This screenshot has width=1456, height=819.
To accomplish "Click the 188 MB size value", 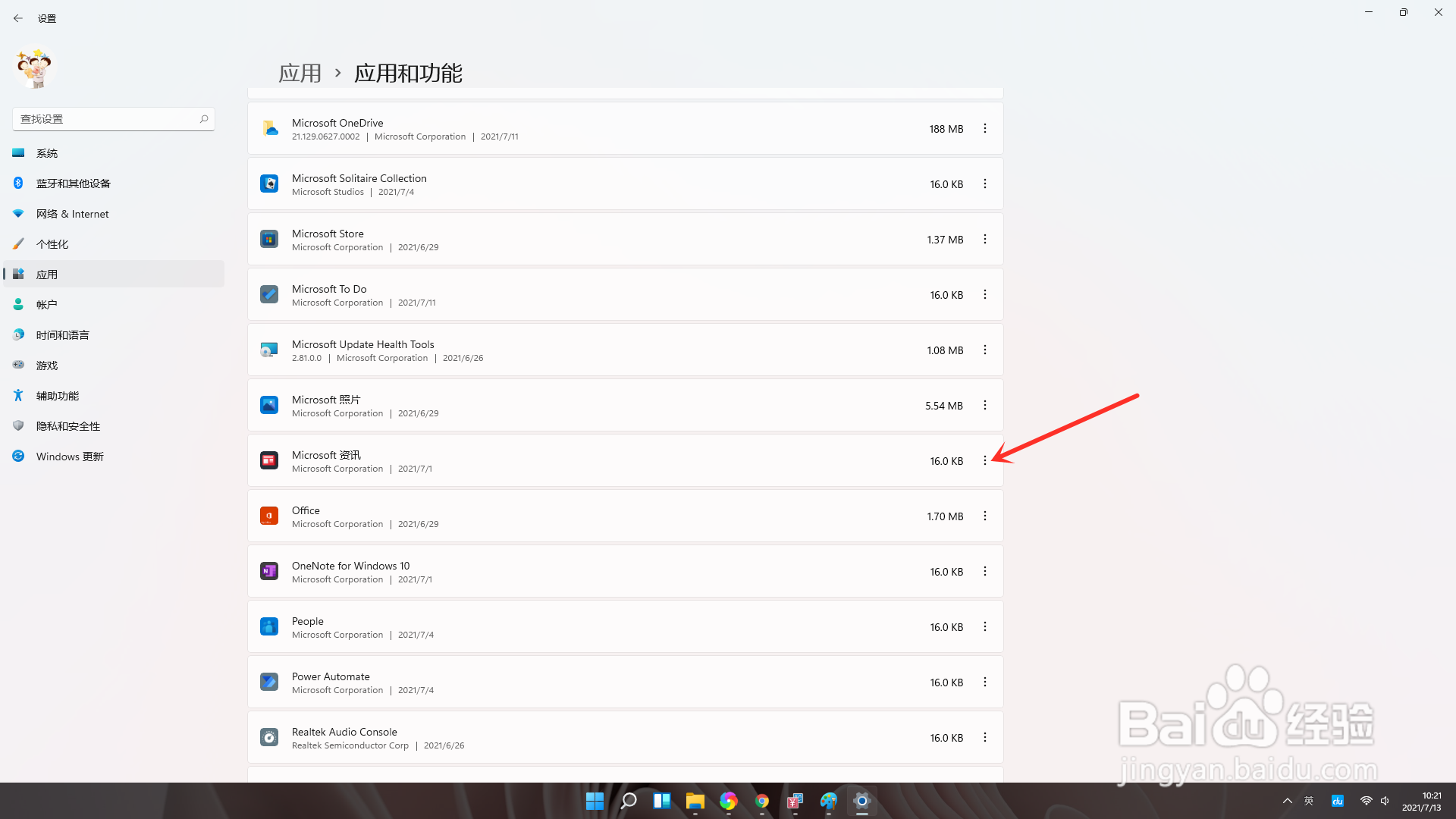I will pos(946,129).
